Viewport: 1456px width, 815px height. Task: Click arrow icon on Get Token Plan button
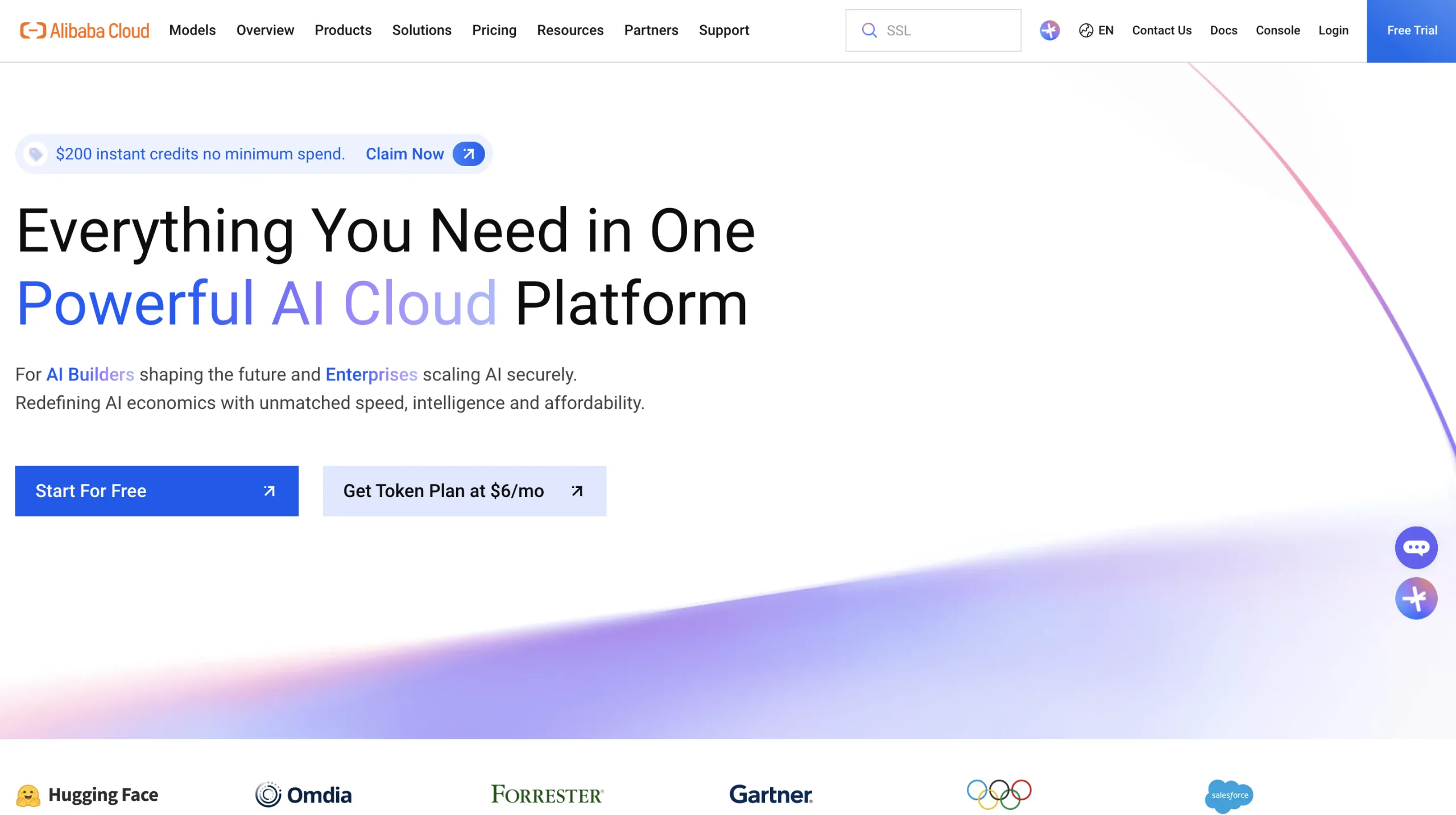click(x=577, y=490)
